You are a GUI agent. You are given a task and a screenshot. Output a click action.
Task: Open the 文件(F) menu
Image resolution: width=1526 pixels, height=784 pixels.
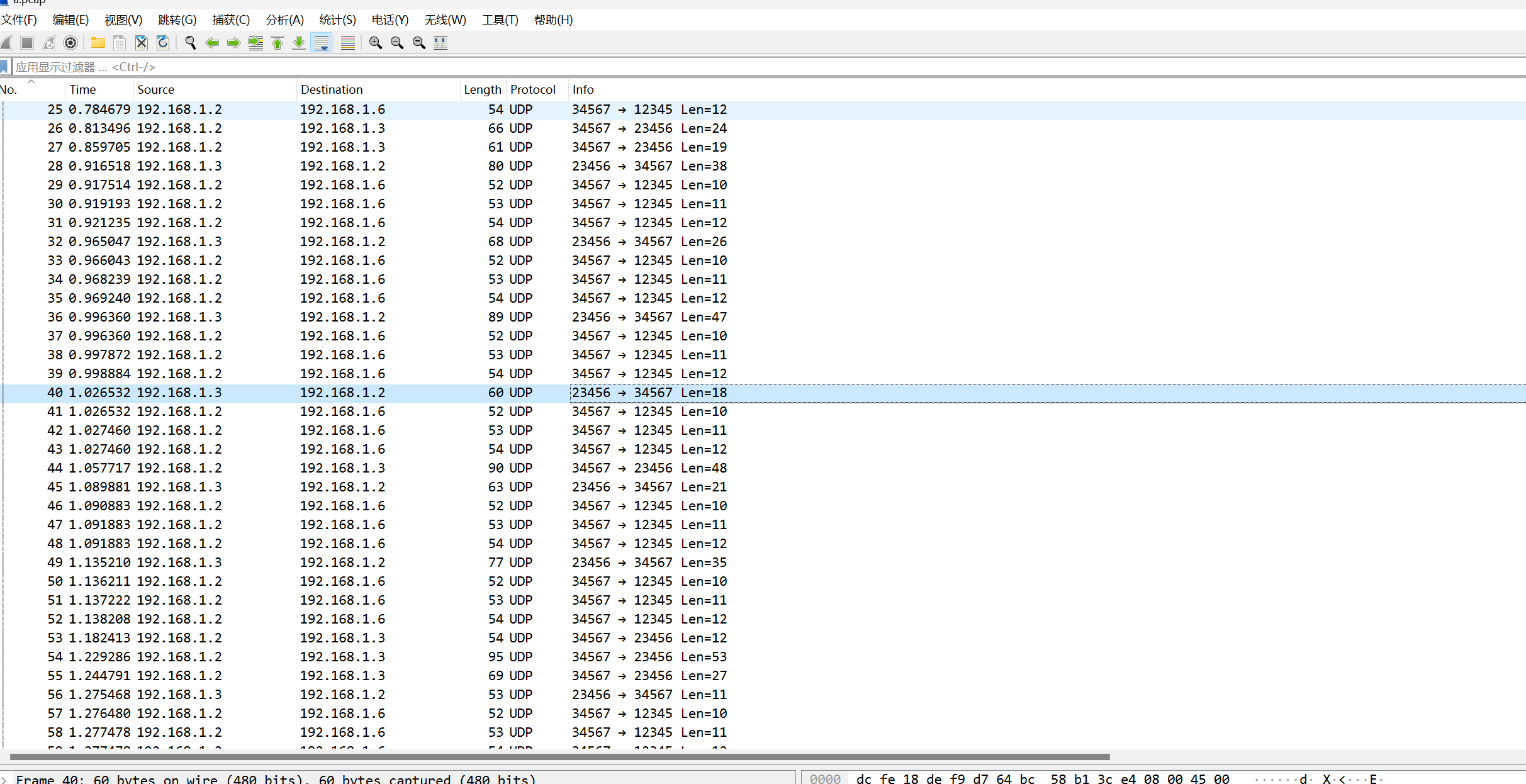pos(19,20)
